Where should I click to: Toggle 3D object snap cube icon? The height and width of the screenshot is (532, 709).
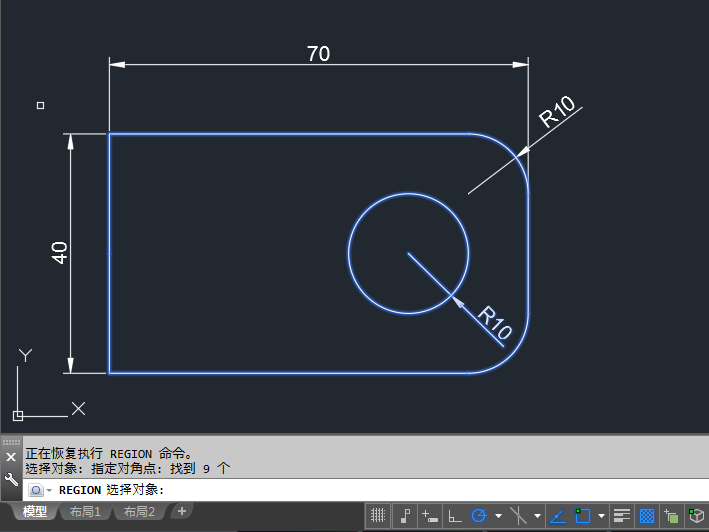point(697,515)
